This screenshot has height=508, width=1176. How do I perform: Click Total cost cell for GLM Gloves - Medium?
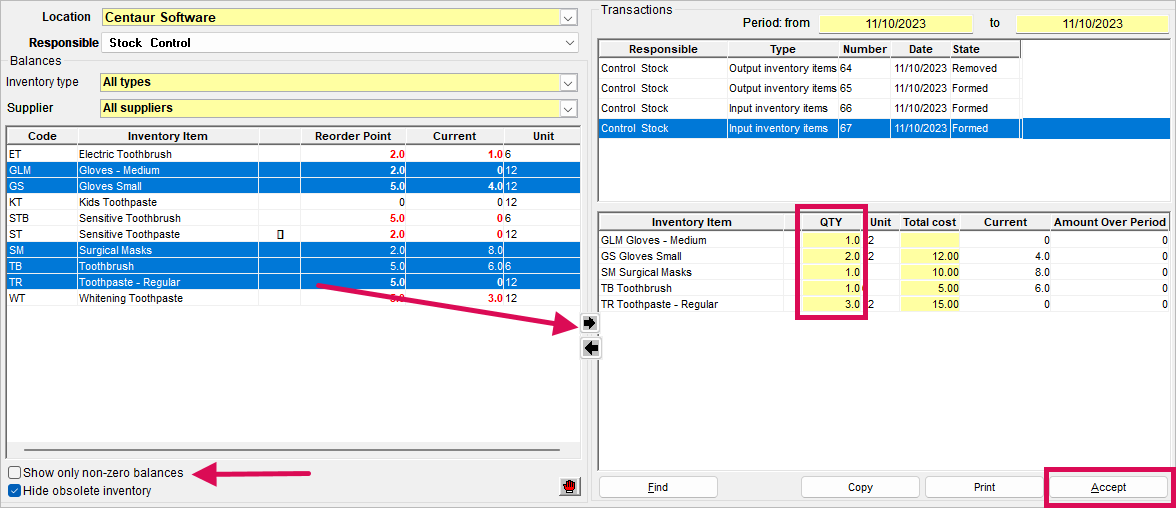pos(930,240)
